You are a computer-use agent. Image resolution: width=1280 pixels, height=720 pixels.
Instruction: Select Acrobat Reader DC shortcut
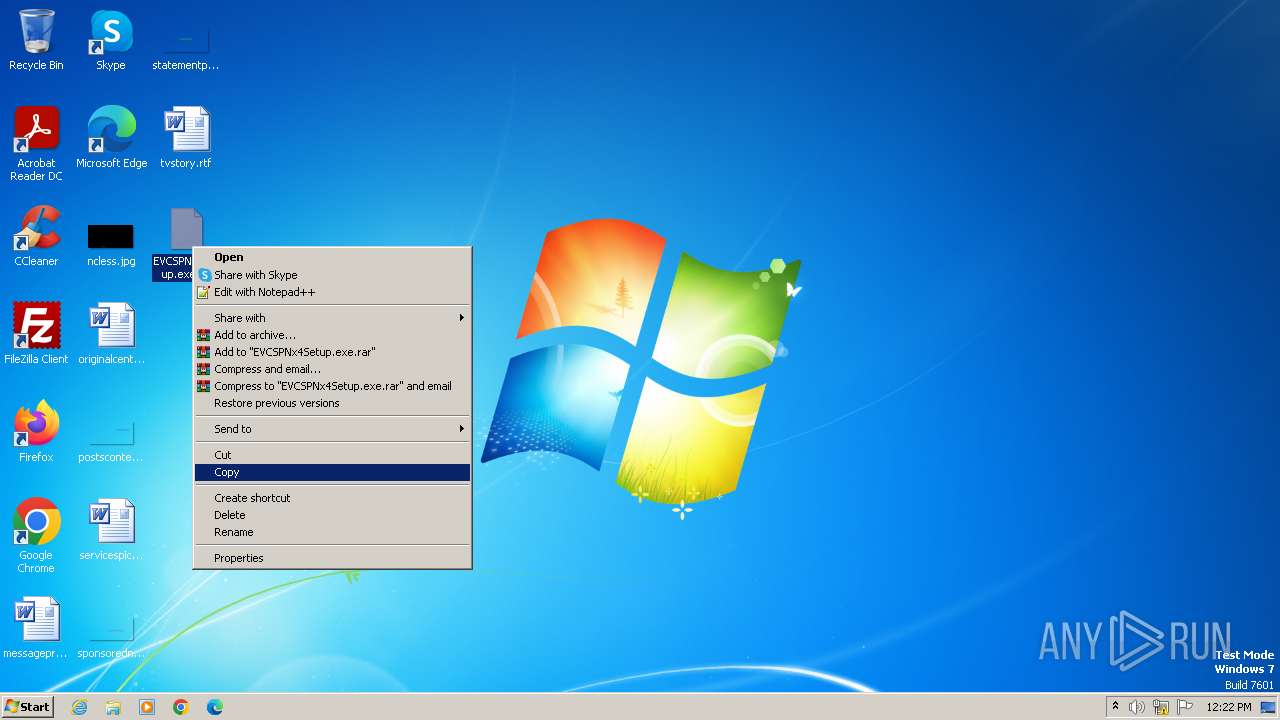pyautogui.click(x=36, y=144)
